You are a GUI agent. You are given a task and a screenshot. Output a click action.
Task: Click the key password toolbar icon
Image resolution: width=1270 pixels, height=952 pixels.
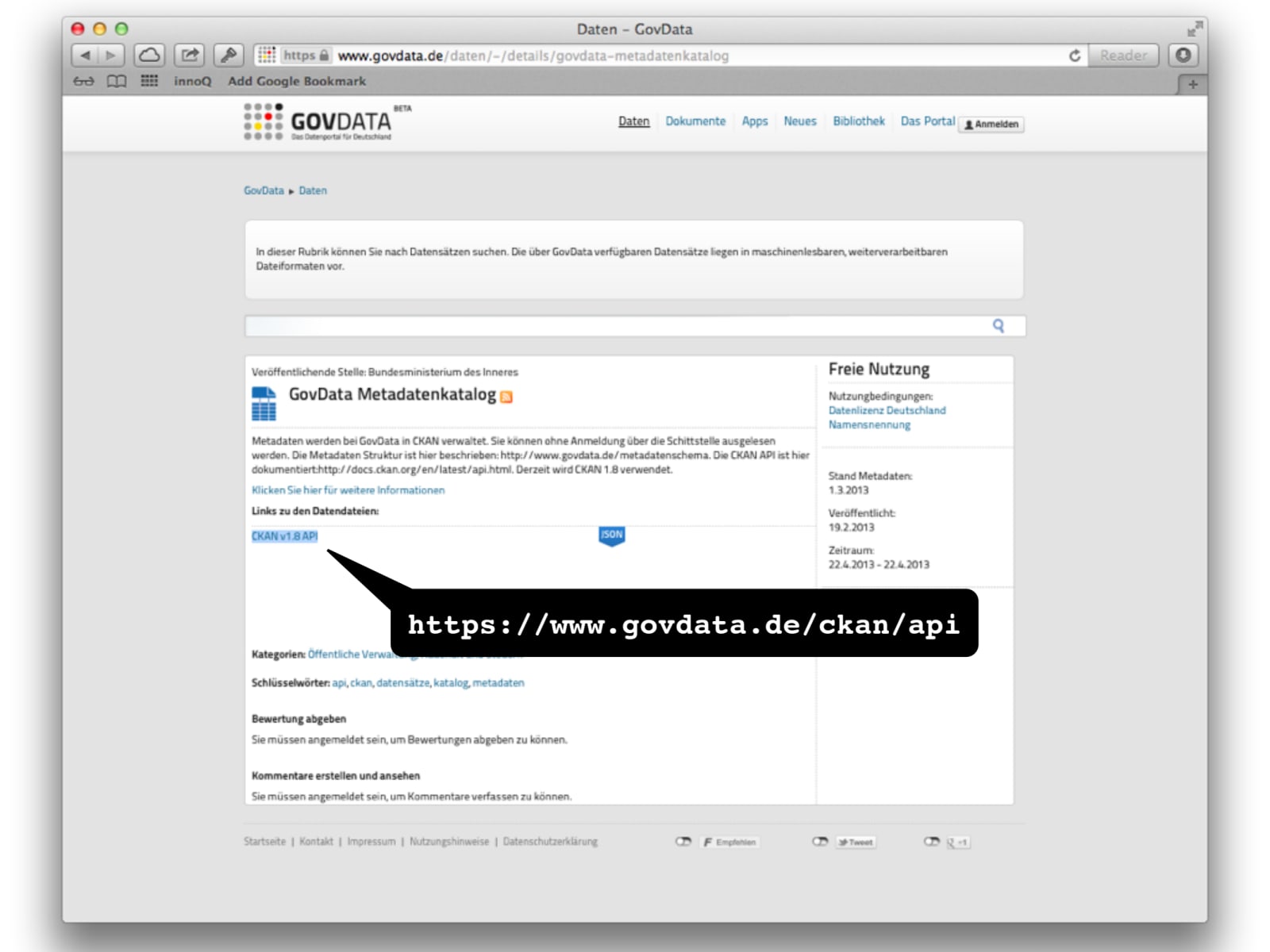pos(229,55)
